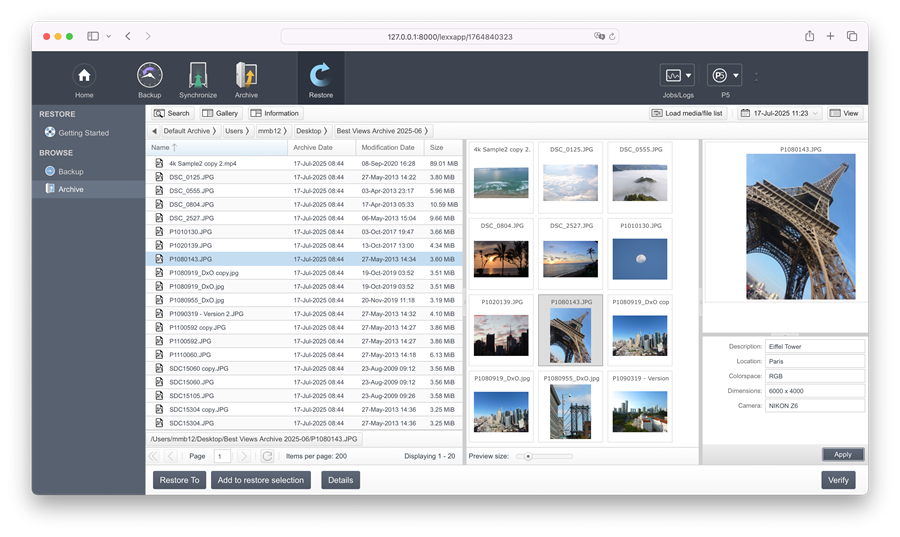
Task: Expand the Users breadcrumb path segment
Action: [236, 131]
